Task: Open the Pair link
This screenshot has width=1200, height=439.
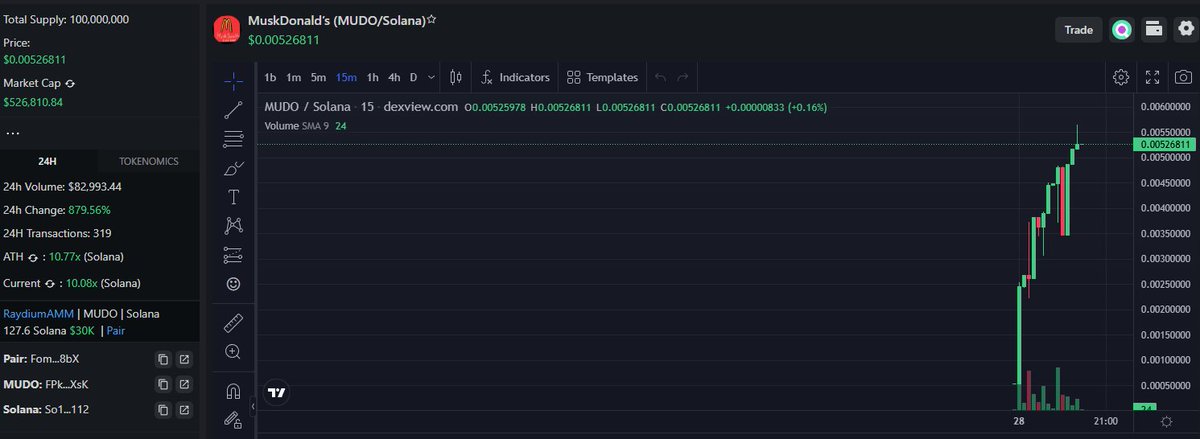Action: pyautogui.click(x=116, y=330)
